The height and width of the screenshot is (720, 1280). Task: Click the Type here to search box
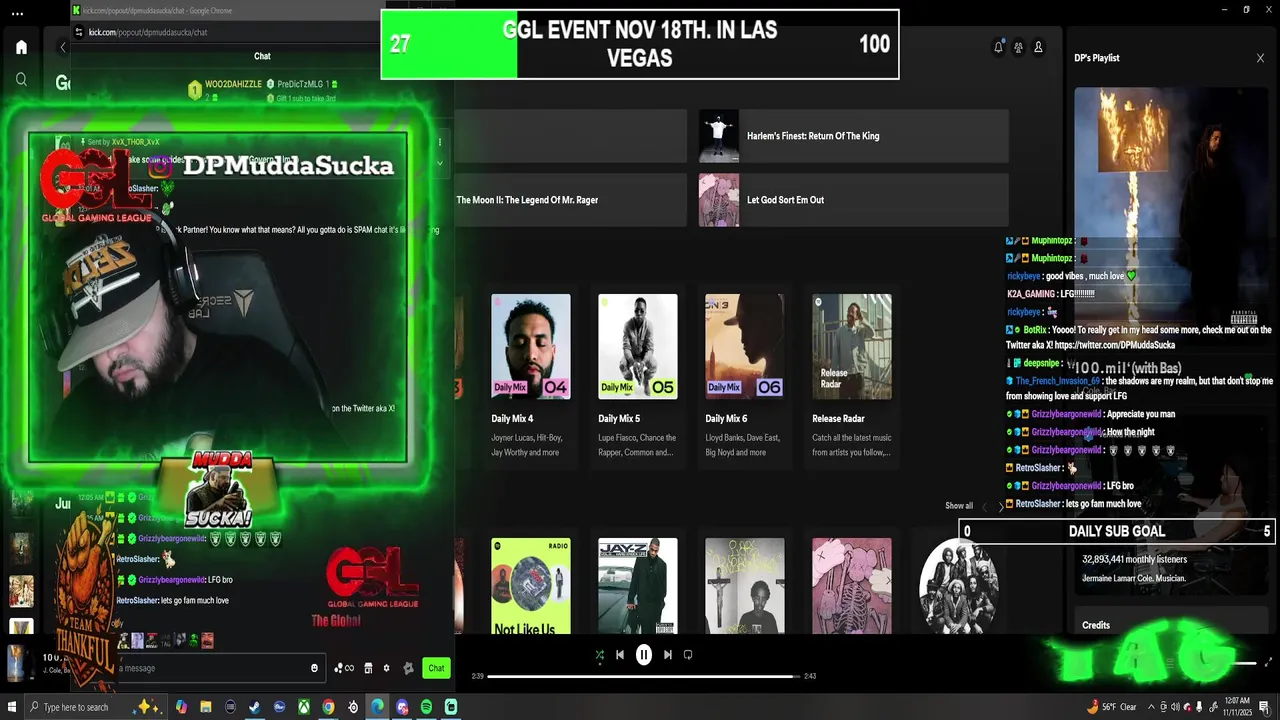95,707
